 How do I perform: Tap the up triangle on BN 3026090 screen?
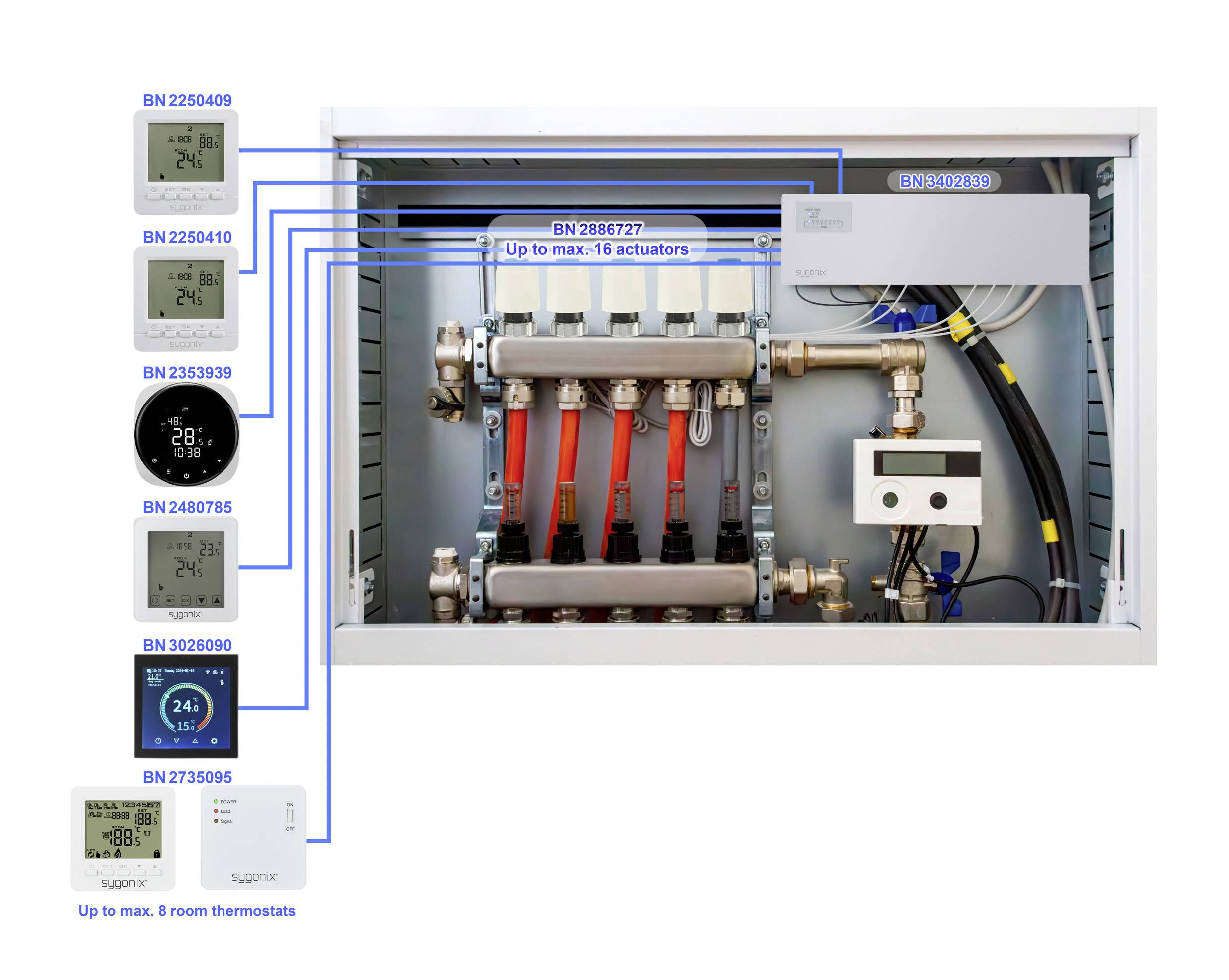coord(195,741)
